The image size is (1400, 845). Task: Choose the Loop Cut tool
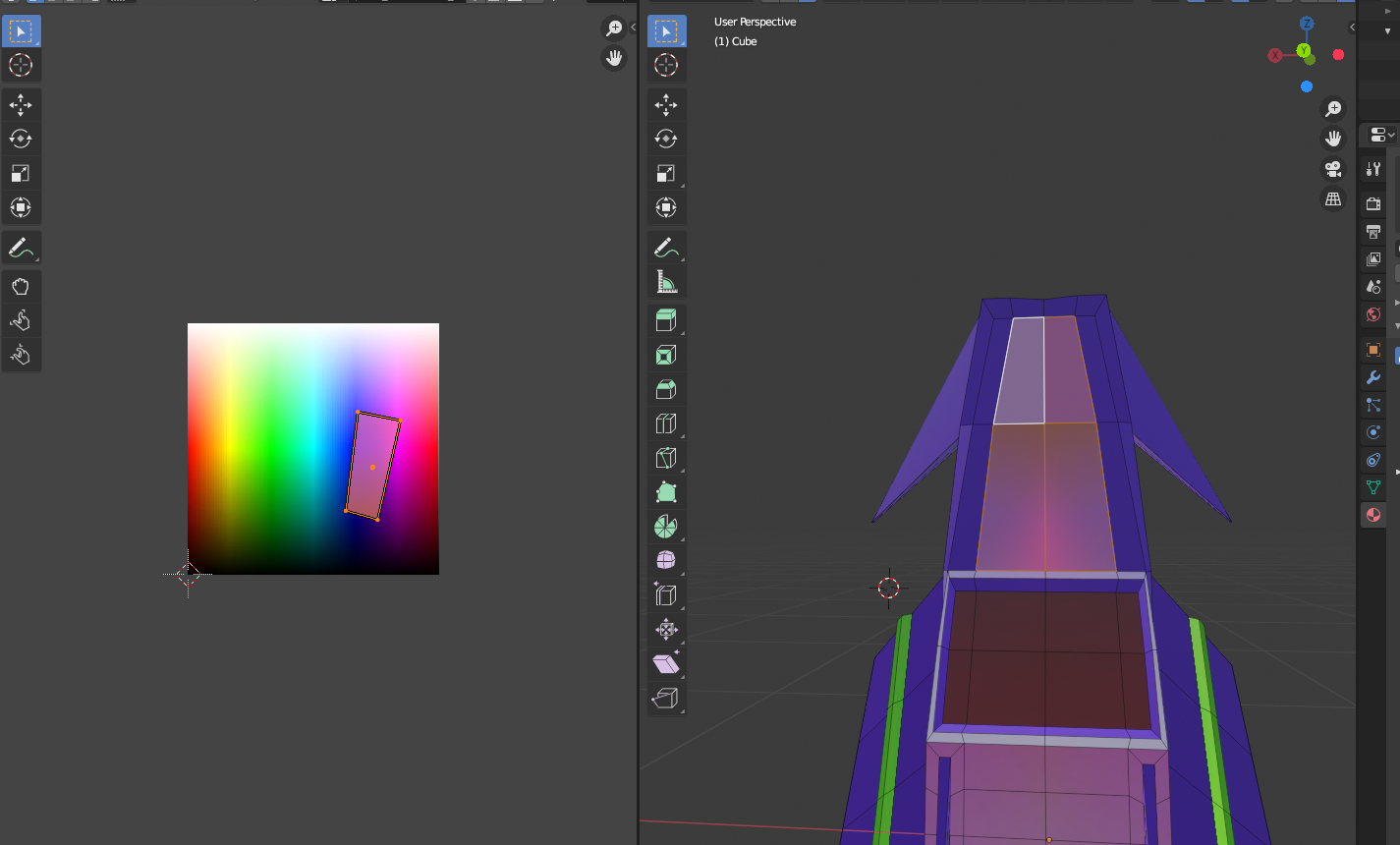[x=666, y=423]
